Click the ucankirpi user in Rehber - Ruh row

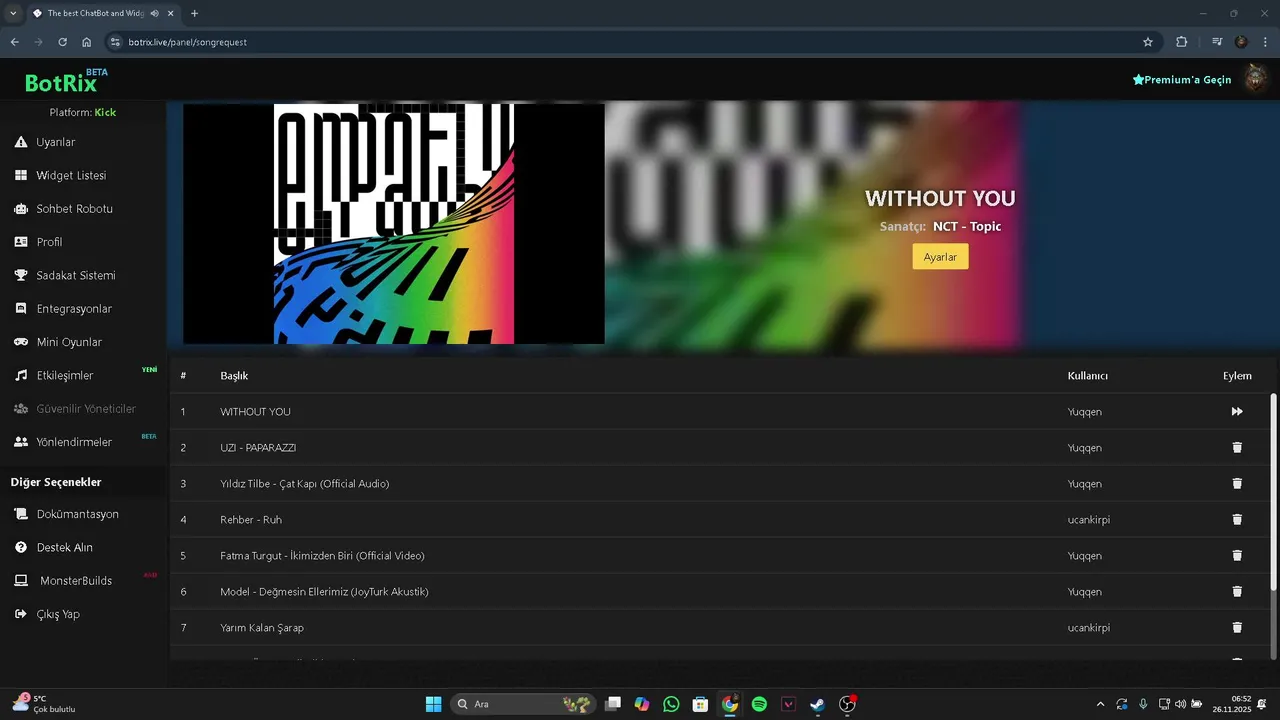[1089, 519]
